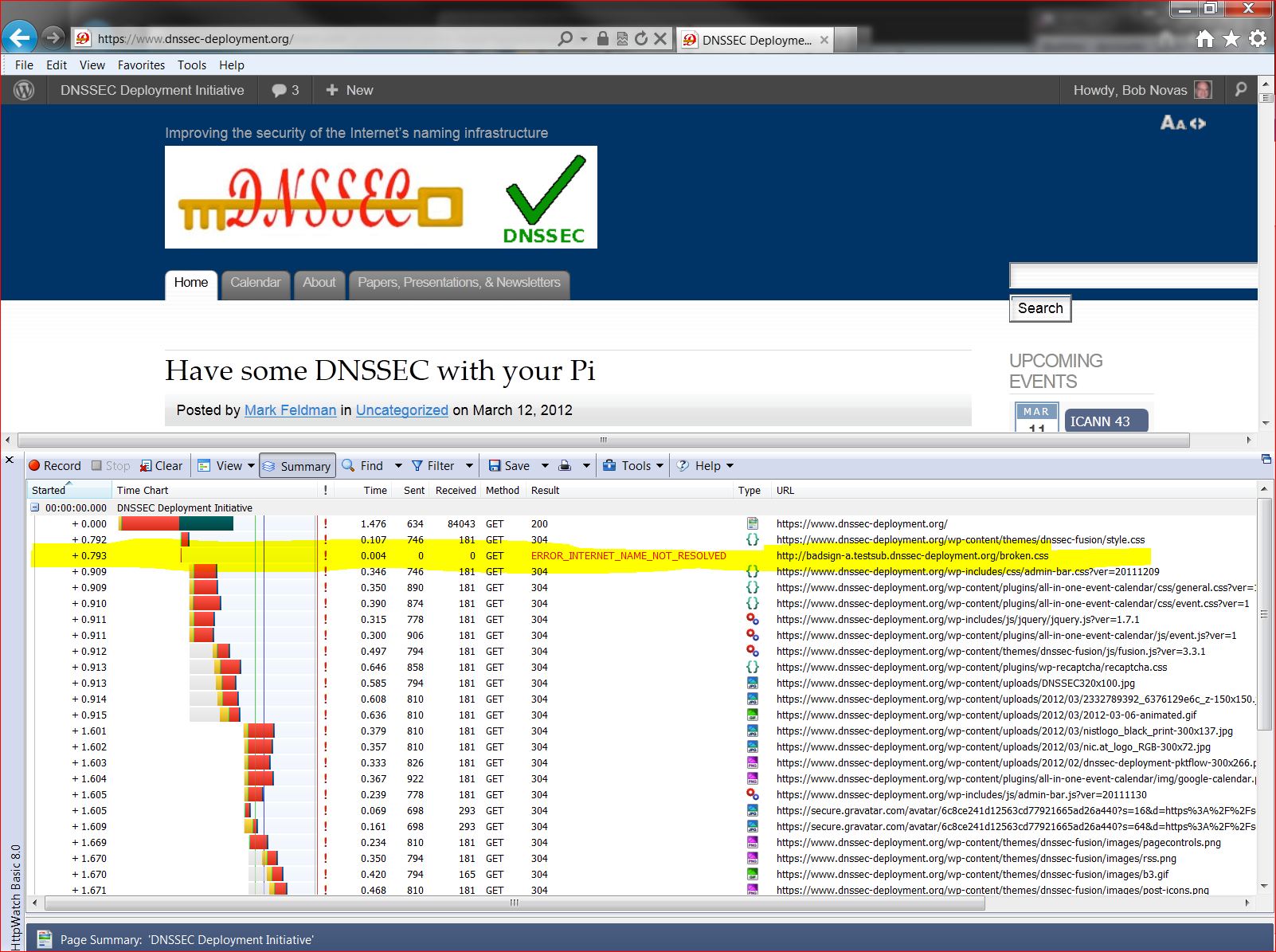The image size is (1276, 952).
Task: Open Howdy, Bob Novas account menu
Action: pos(1141,90)
